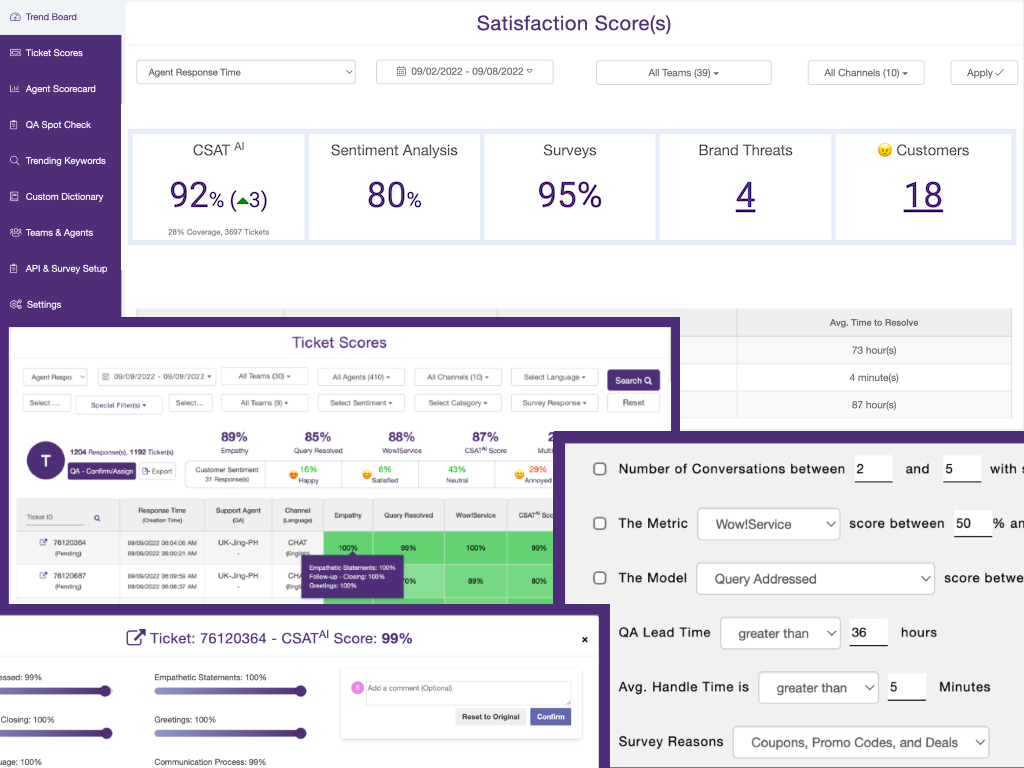1024x768 pixels.
Task: Open the Agent Response Time dropdown
Action: [x=246, y=72]
